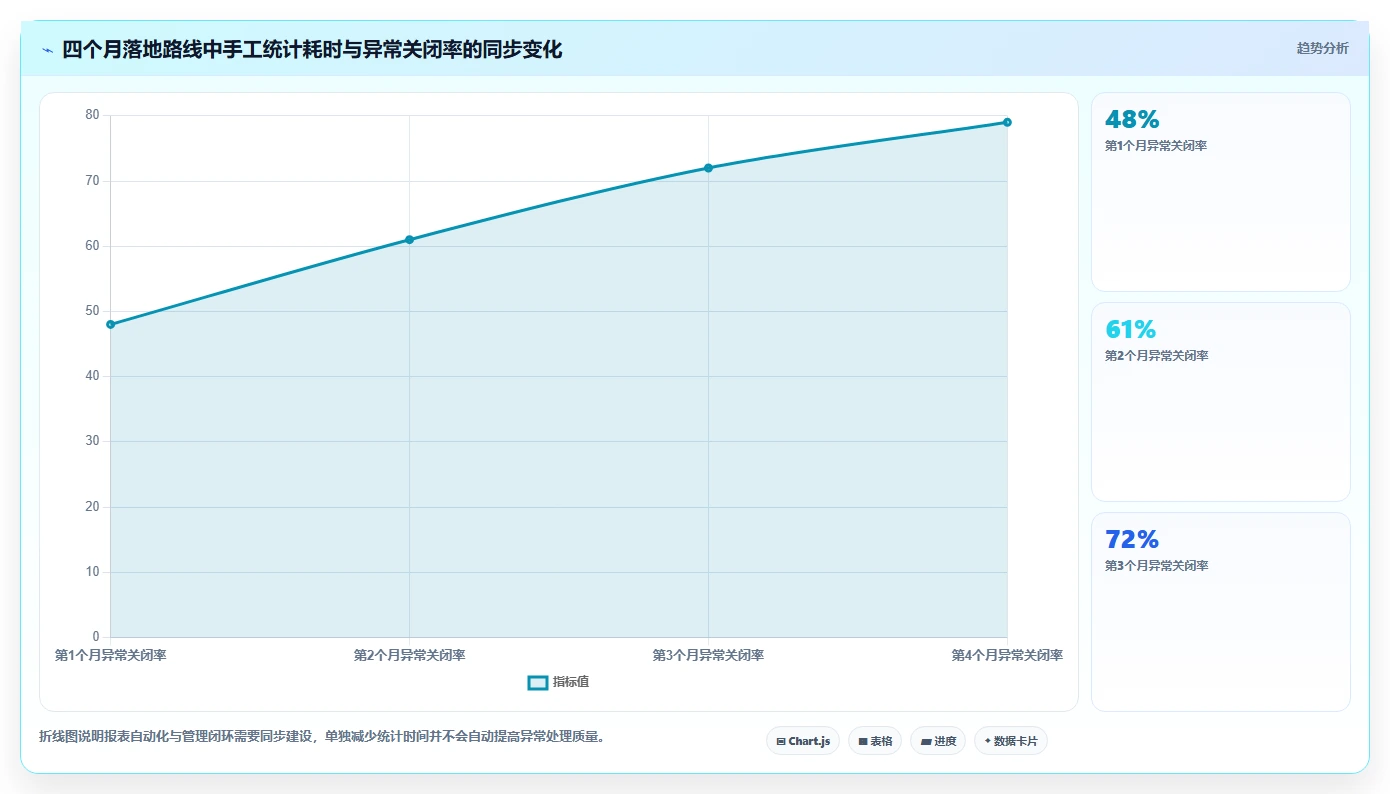
Task: Click the 表格 tag button
Action: click(875, 741)
